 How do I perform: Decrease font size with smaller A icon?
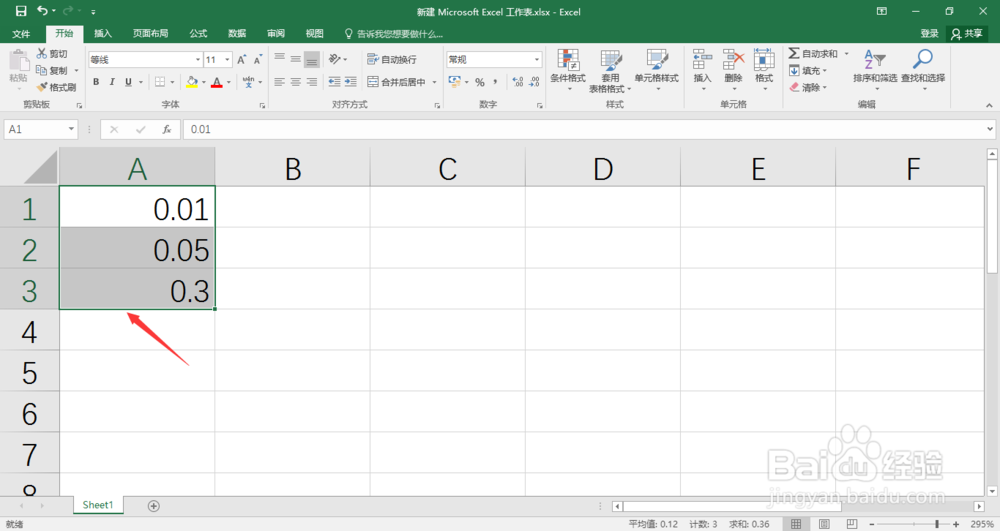pyautogui.click(x=258, y=59)
